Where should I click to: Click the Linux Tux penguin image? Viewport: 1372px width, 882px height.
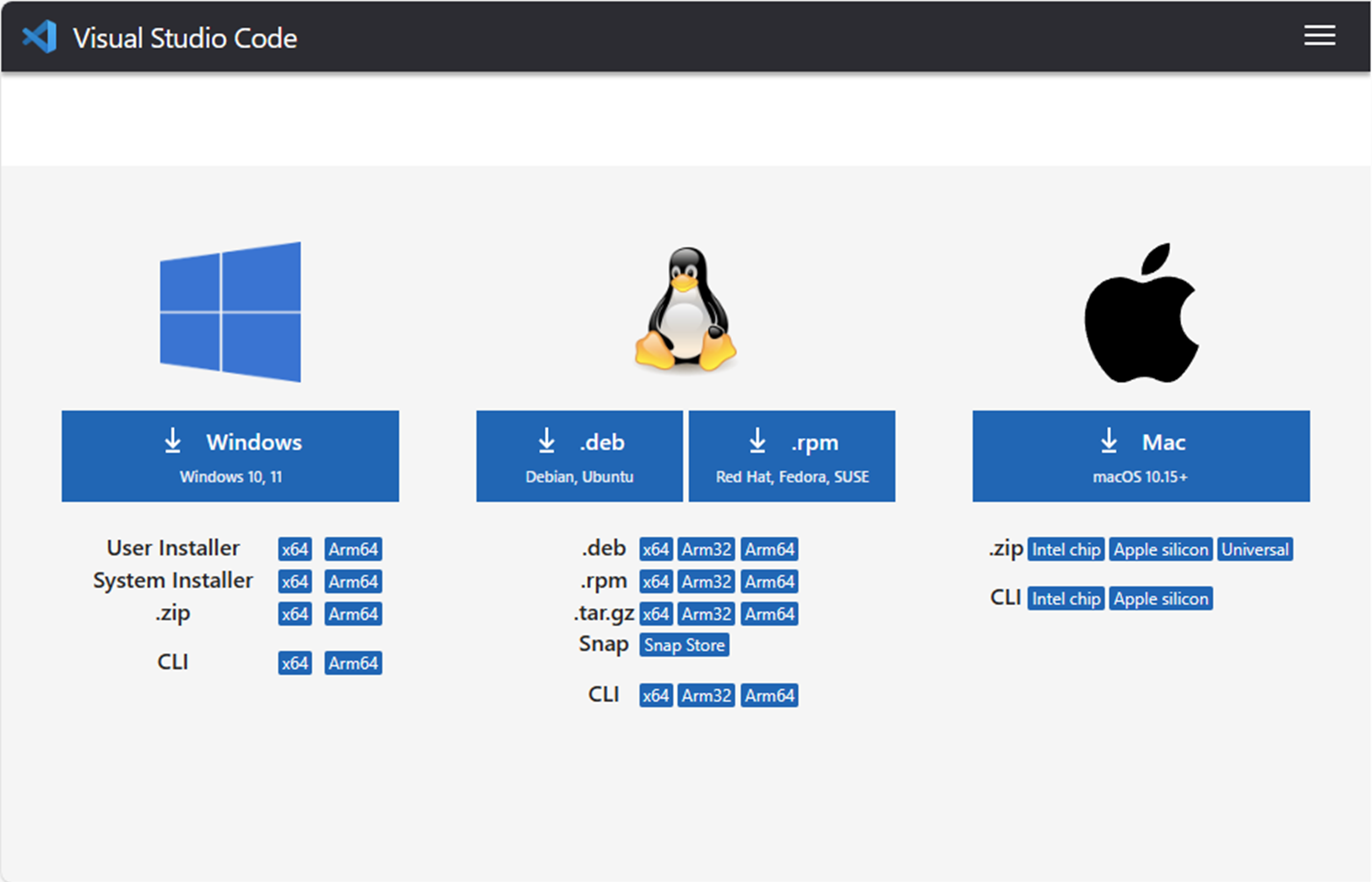point(686,310)
